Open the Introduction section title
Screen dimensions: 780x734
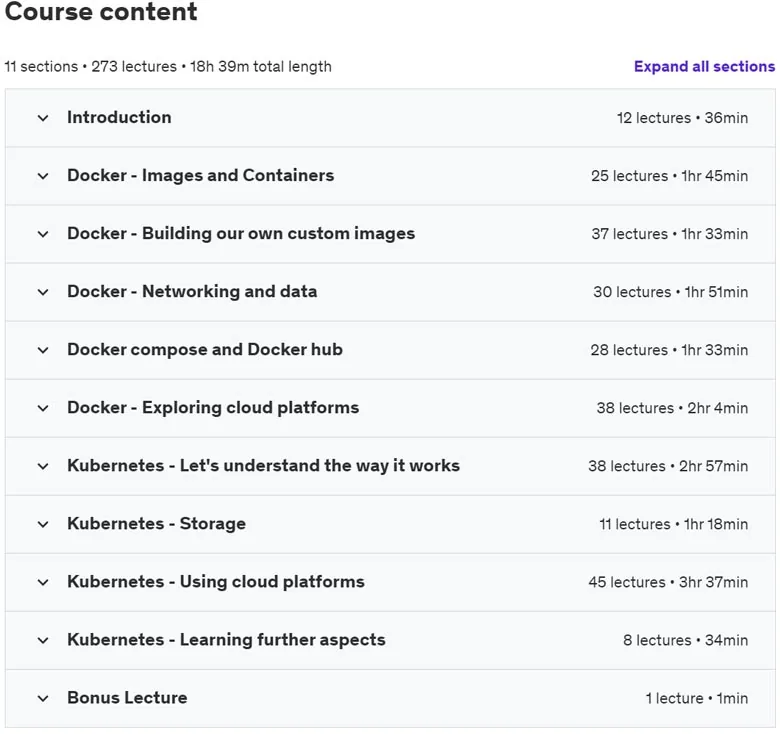[x=119, y=117]
